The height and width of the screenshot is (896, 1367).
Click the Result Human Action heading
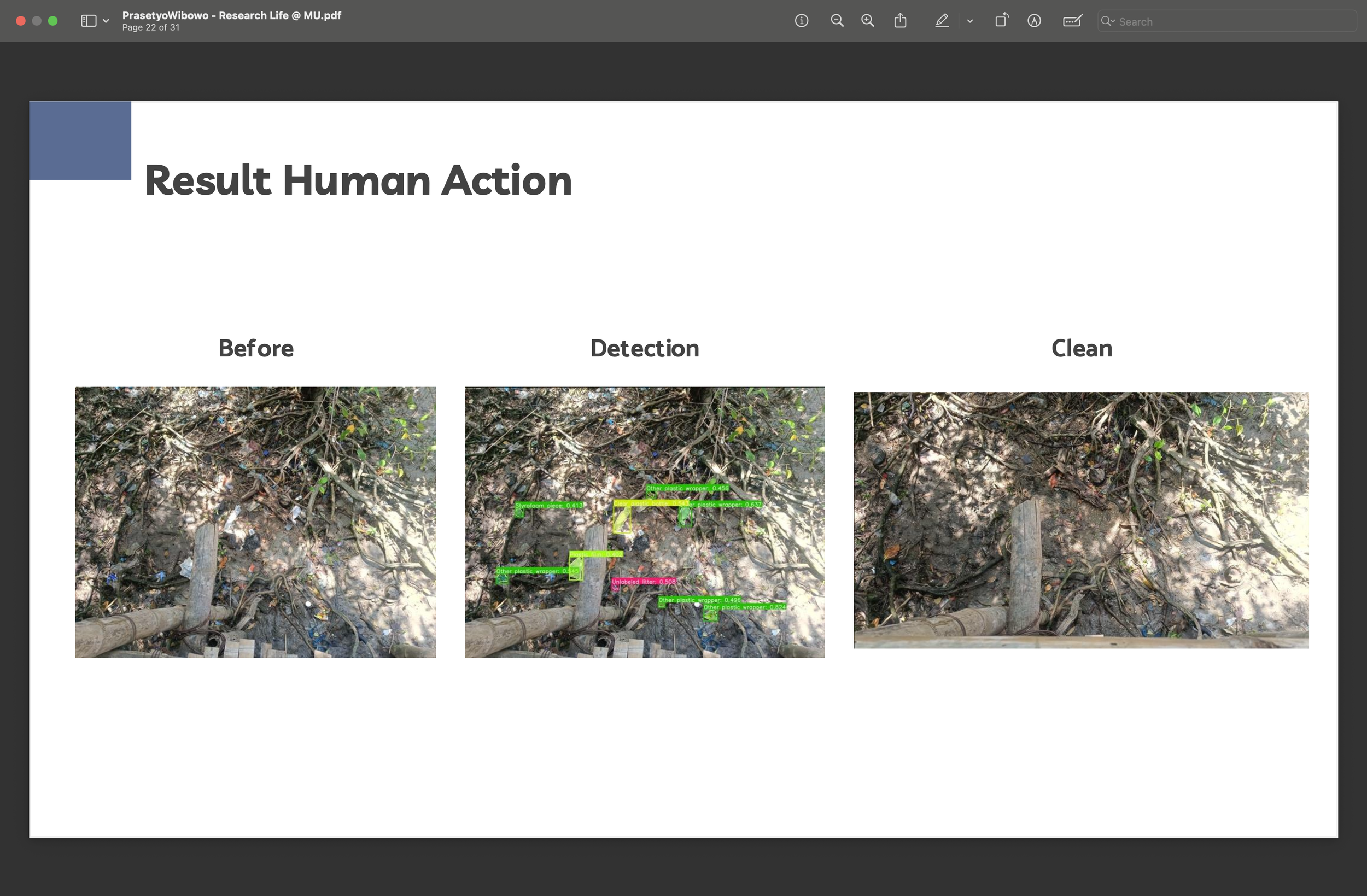(358, 180)
